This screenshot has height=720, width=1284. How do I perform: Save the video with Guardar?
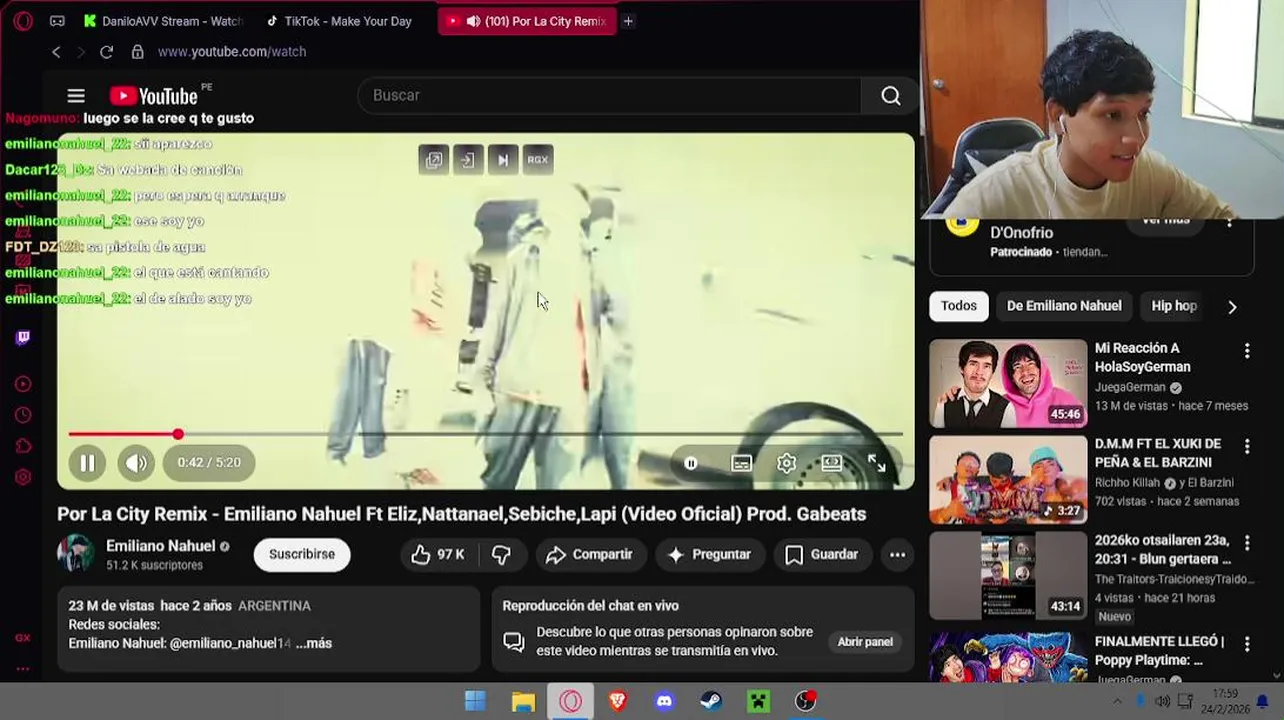pyautogui.click(x=822, y=554)
